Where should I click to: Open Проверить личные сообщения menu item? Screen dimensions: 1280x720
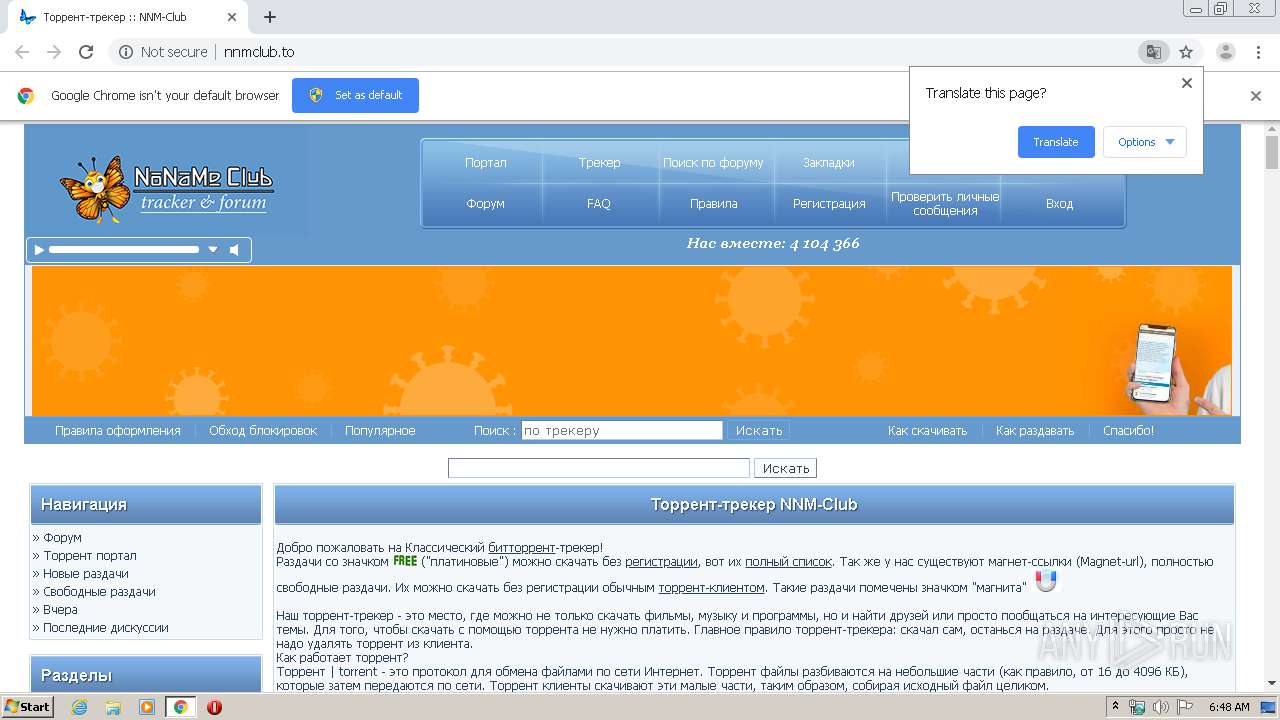pyautogui.click(x=945, y=204)
